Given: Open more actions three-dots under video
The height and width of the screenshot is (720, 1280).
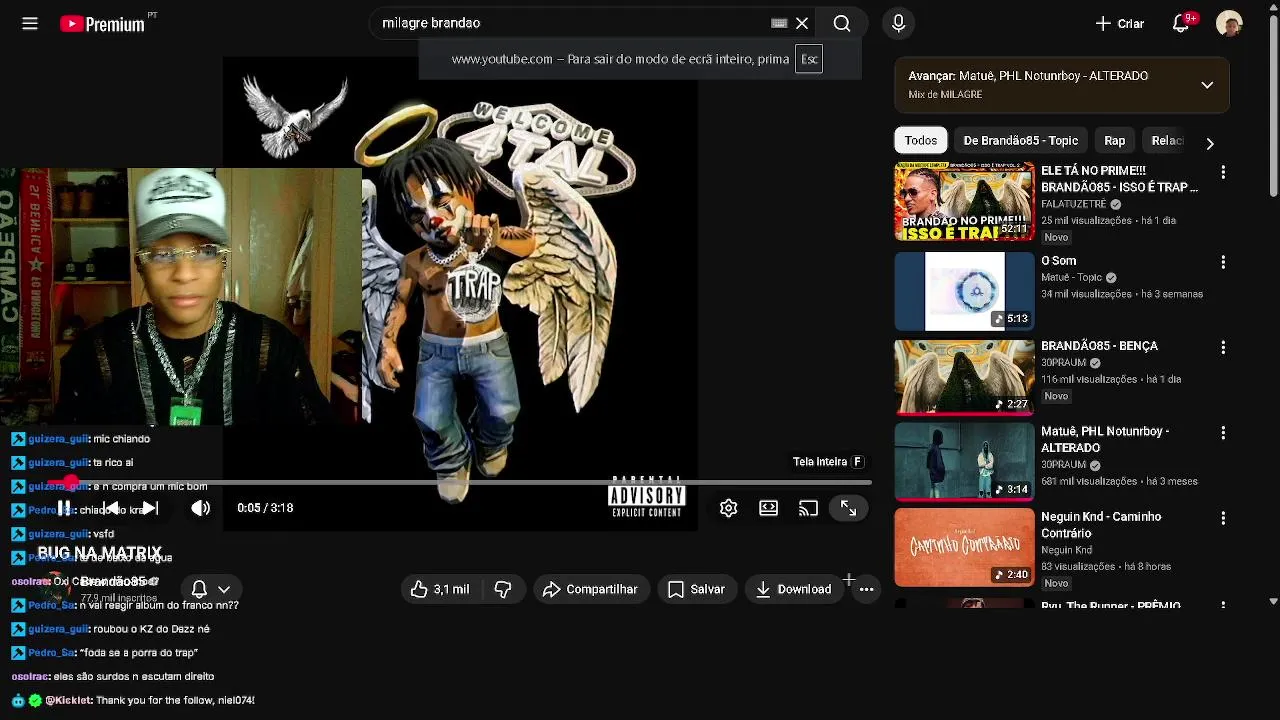Looking at the screenshot, I should pos(866,590).
